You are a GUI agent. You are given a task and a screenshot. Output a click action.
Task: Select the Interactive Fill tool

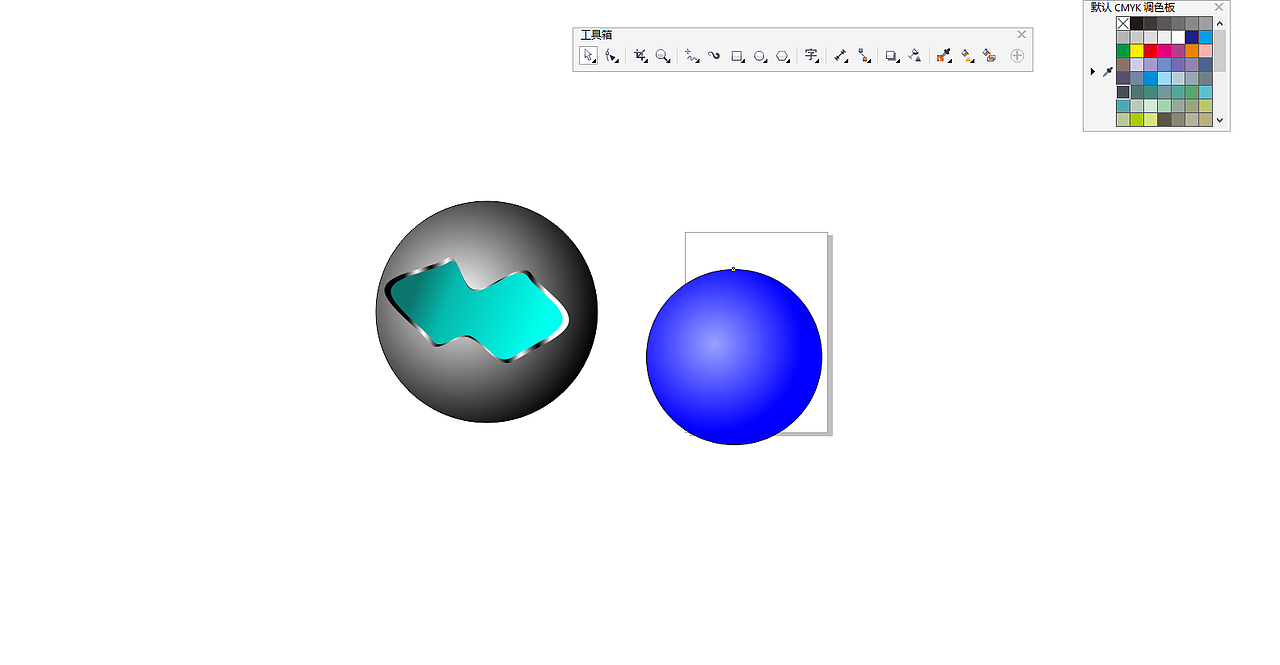tap(968, 56)
